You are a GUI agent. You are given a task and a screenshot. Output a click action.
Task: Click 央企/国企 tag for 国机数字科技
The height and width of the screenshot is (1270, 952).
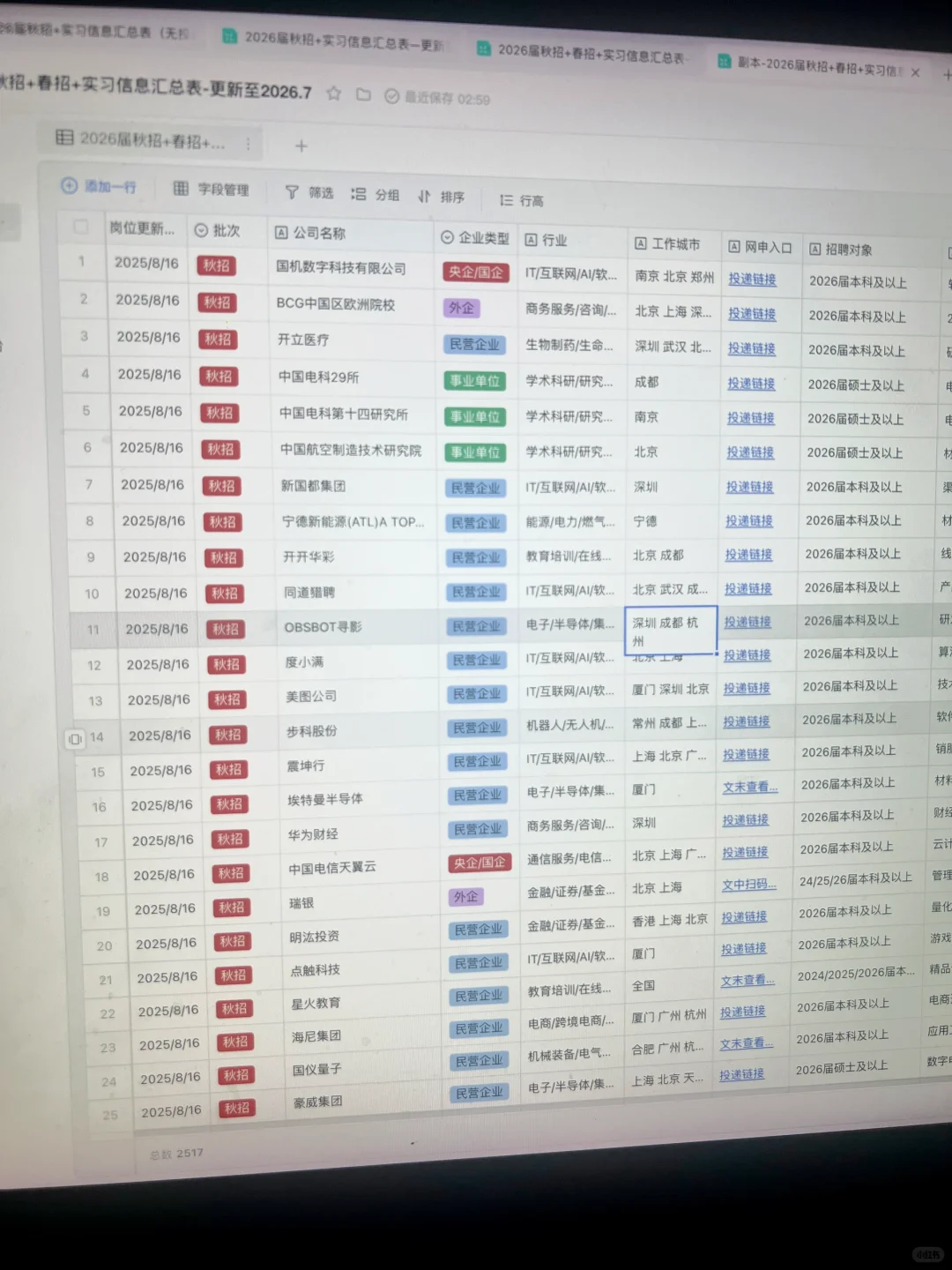coord(476,273)
